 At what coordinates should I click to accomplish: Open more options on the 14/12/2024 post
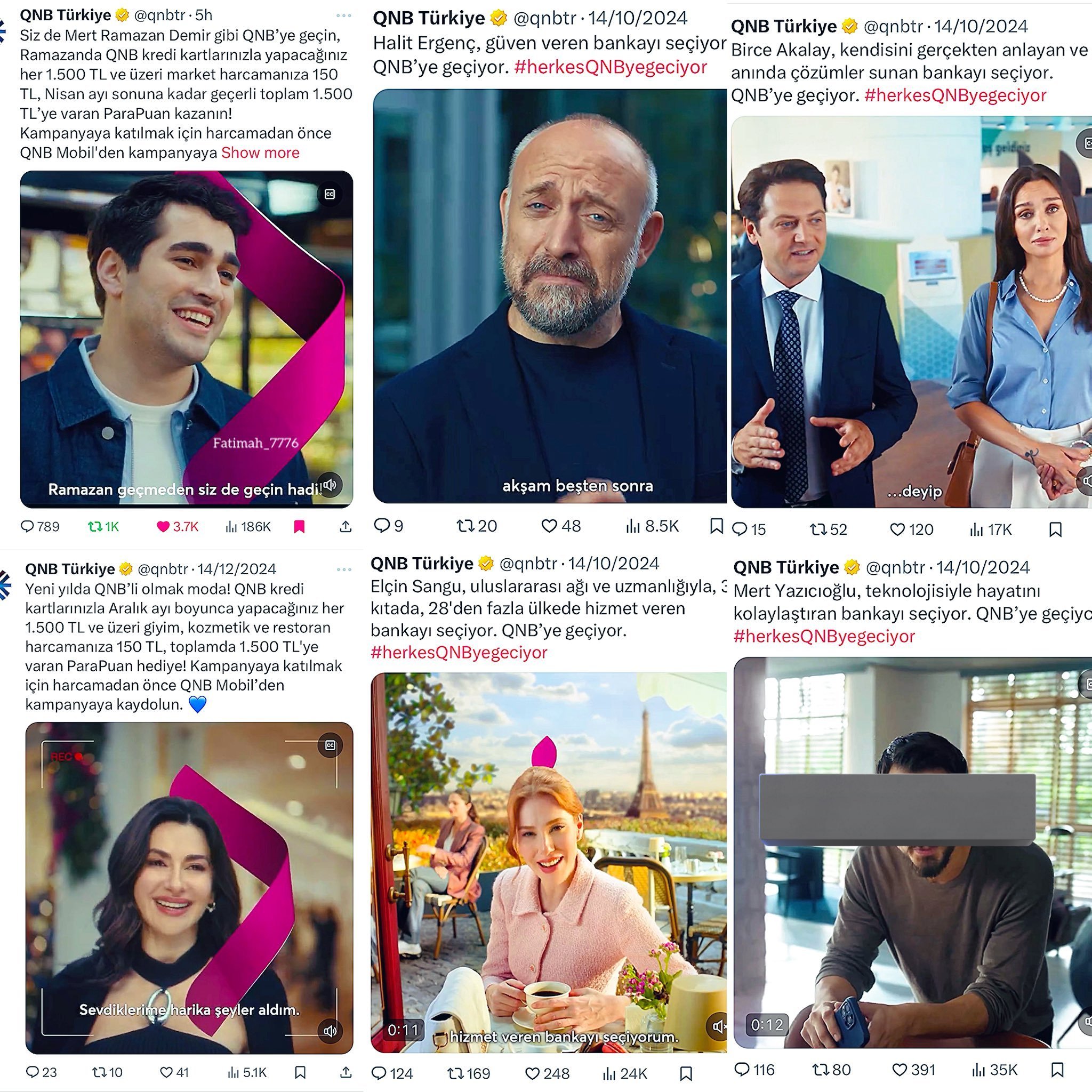(344, 569)
